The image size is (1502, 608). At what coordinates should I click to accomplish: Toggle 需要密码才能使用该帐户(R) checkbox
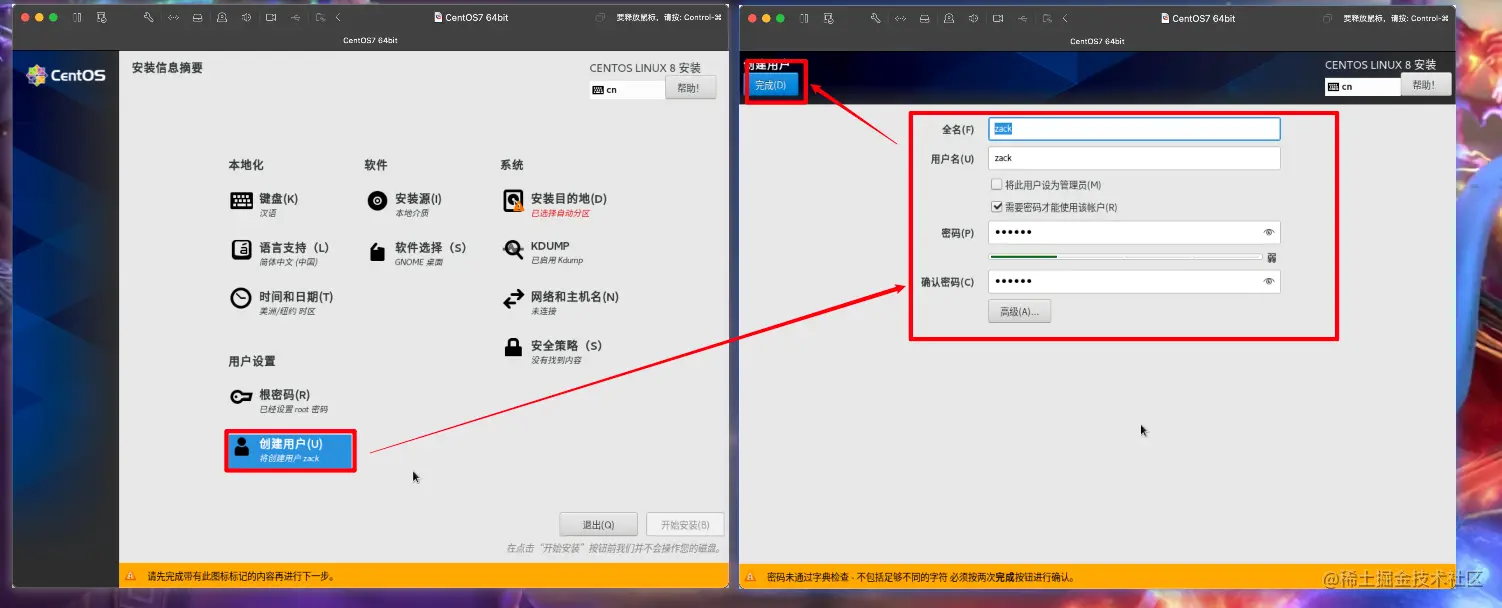(x=1054, y=207)
